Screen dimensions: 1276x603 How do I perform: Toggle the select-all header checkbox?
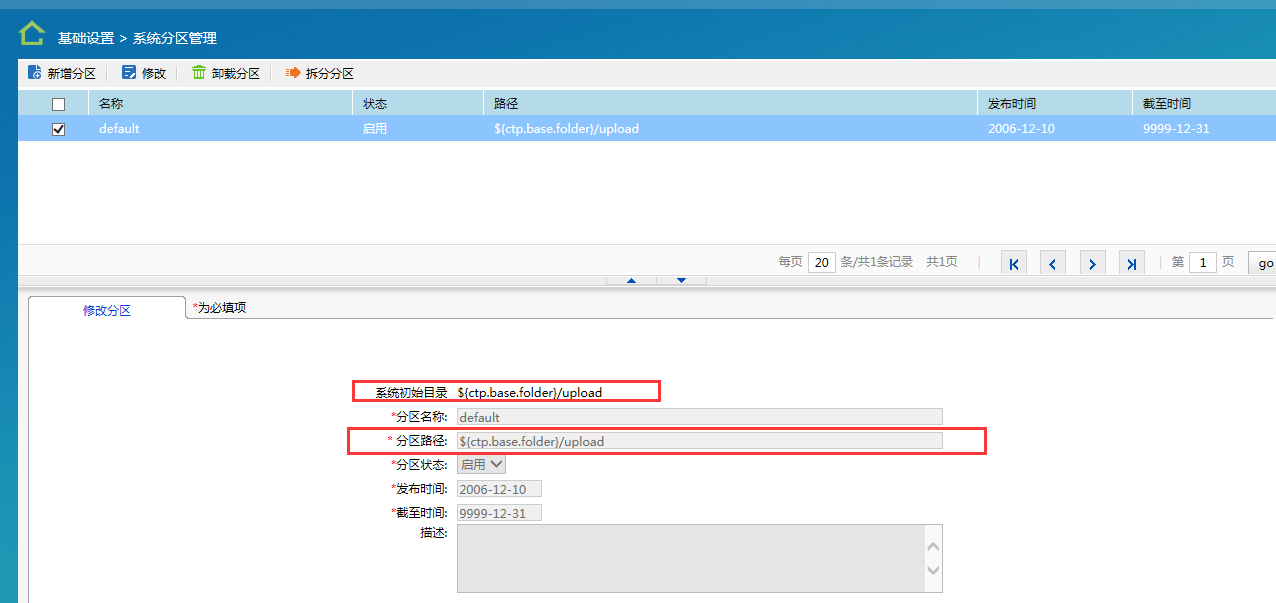point(58,104)
